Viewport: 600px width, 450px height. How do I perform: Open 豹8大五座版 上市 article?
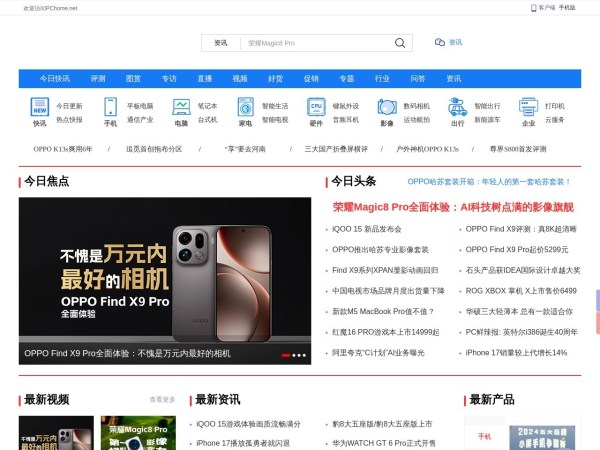382,424
